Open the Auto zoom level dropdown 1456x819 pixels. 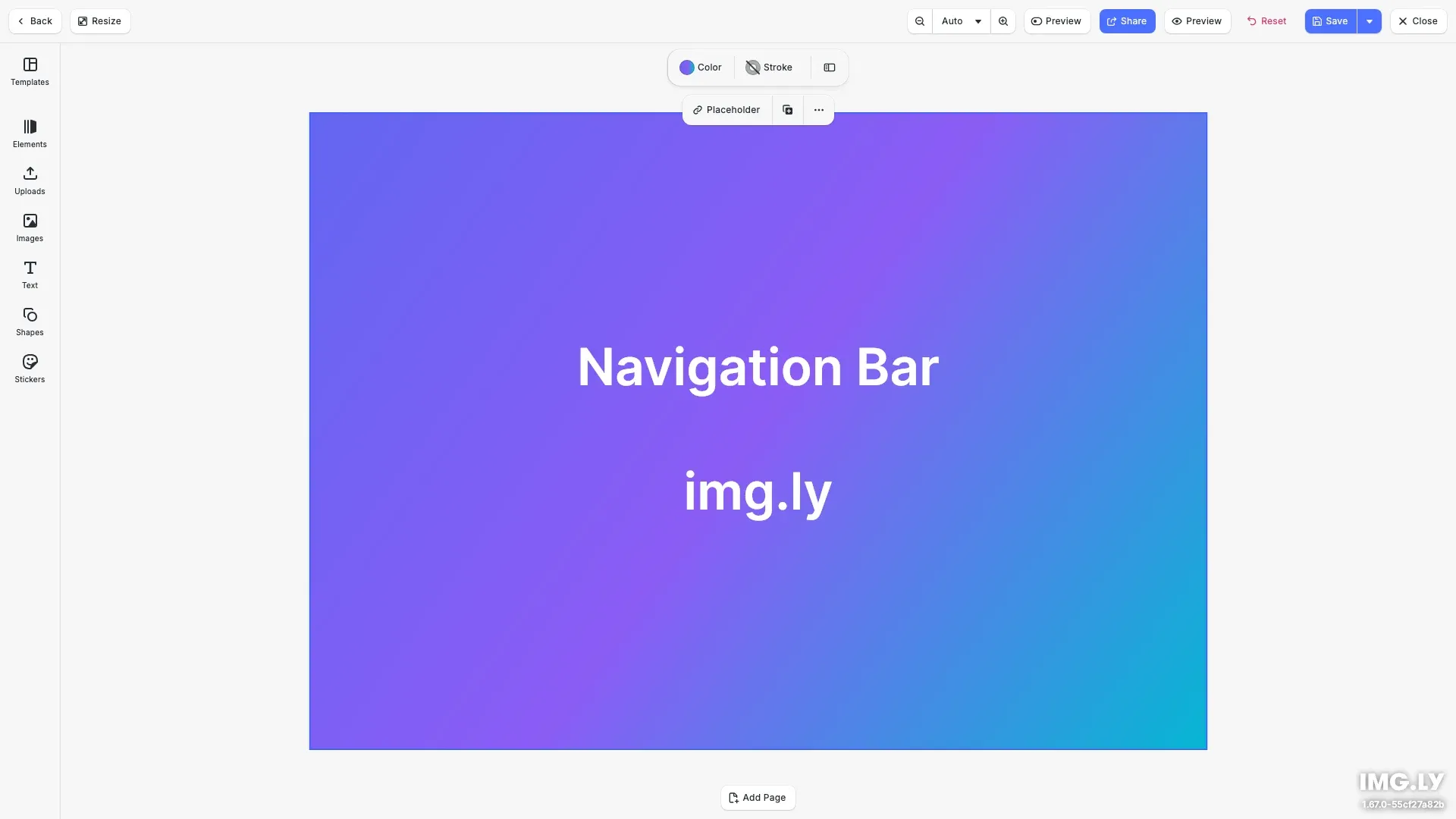959,20
